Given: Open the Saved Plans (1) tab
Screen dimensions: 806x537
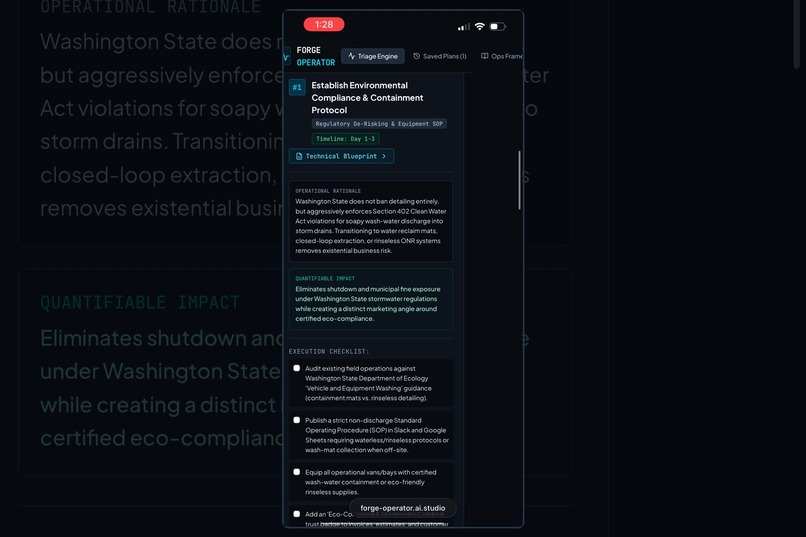Looking at the screenshot, I should pos(440,56).
